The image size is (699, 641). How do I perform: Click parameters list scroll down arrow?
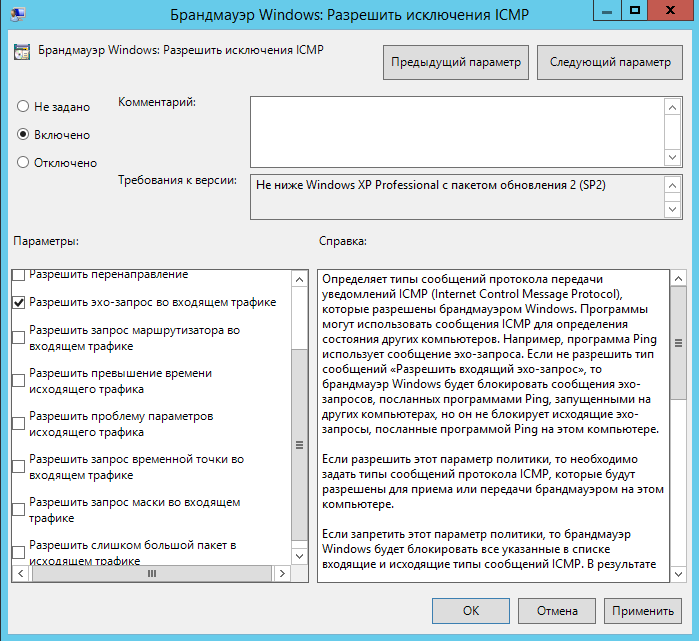(300, 556)
